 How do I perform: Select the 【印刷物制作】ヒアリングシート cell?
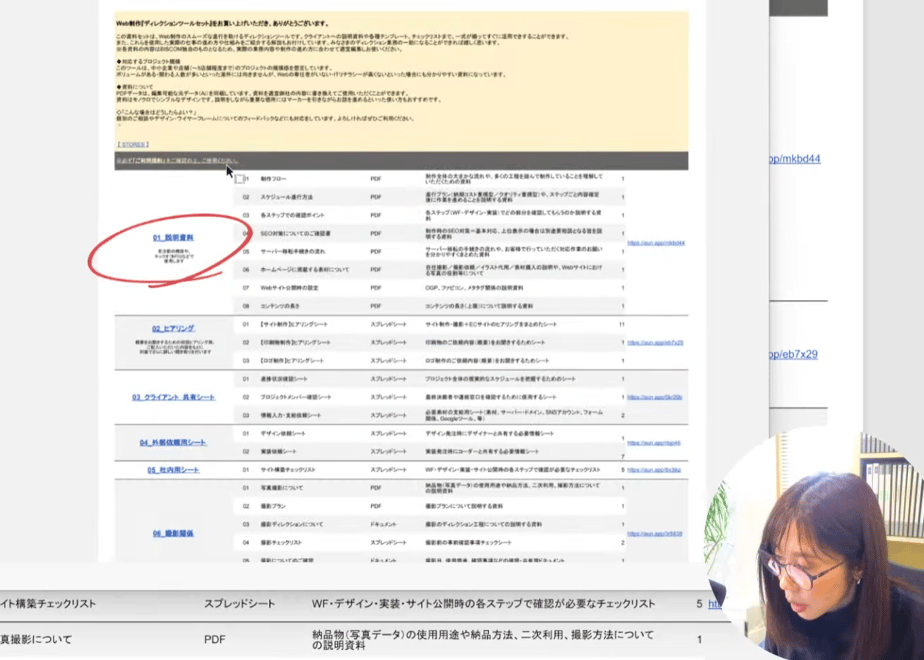point(295,342)
